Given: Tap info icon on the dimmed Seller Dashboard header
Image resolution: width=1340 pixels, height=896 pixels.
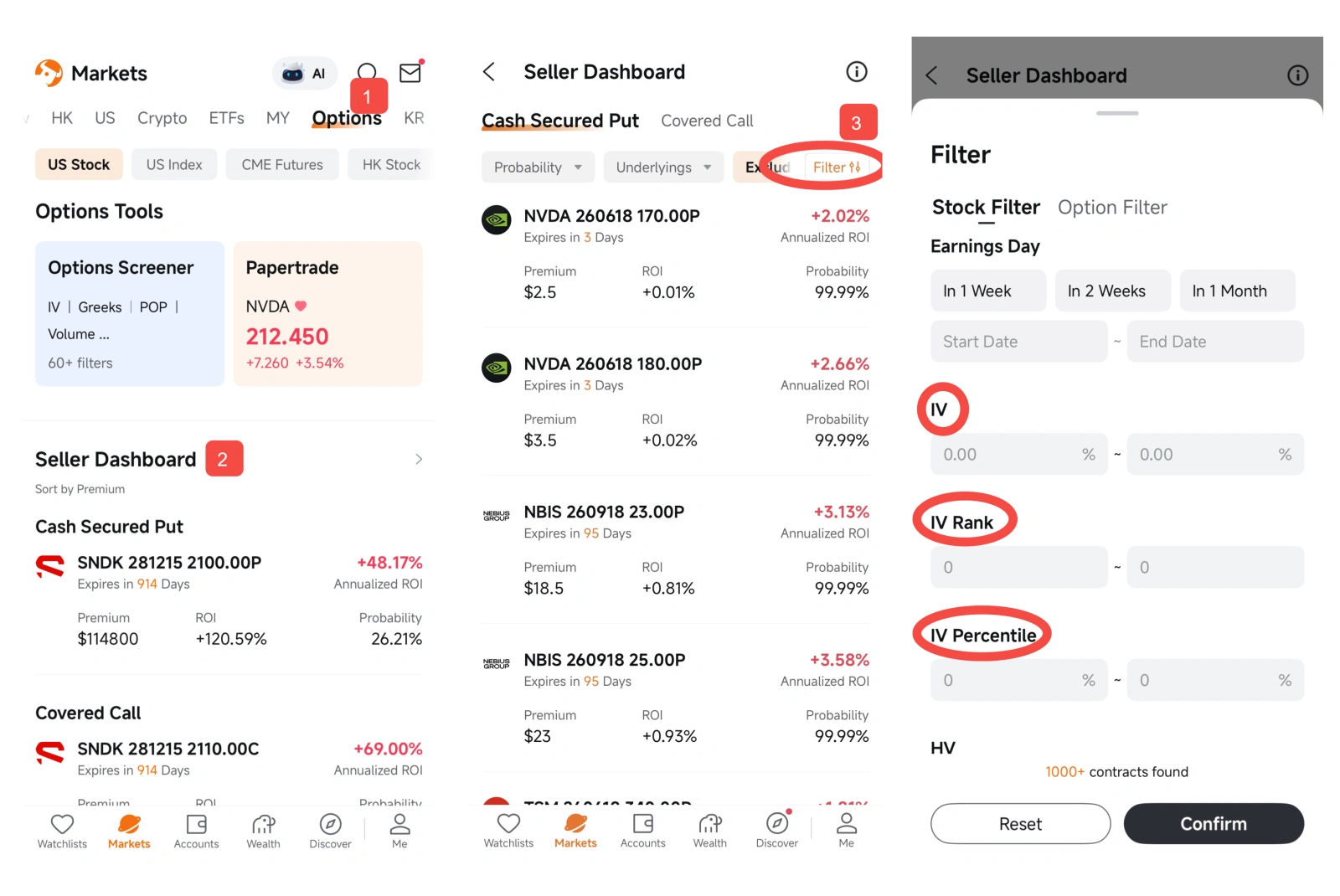Looking at the screenshot, I should 1297,75.
